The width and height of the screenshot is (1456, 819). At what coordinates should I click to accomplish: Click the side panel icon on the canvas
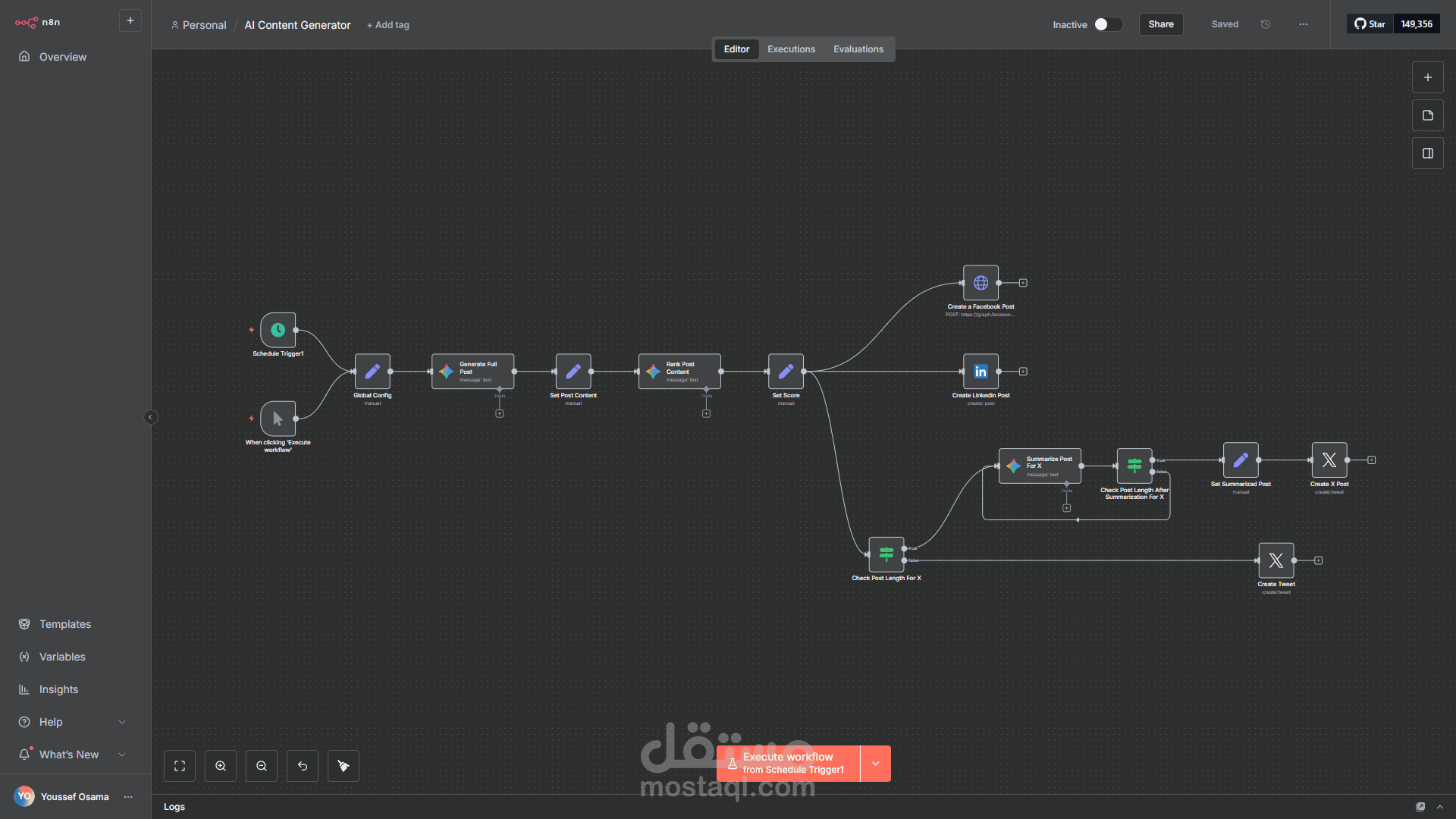click(1428, 153)
